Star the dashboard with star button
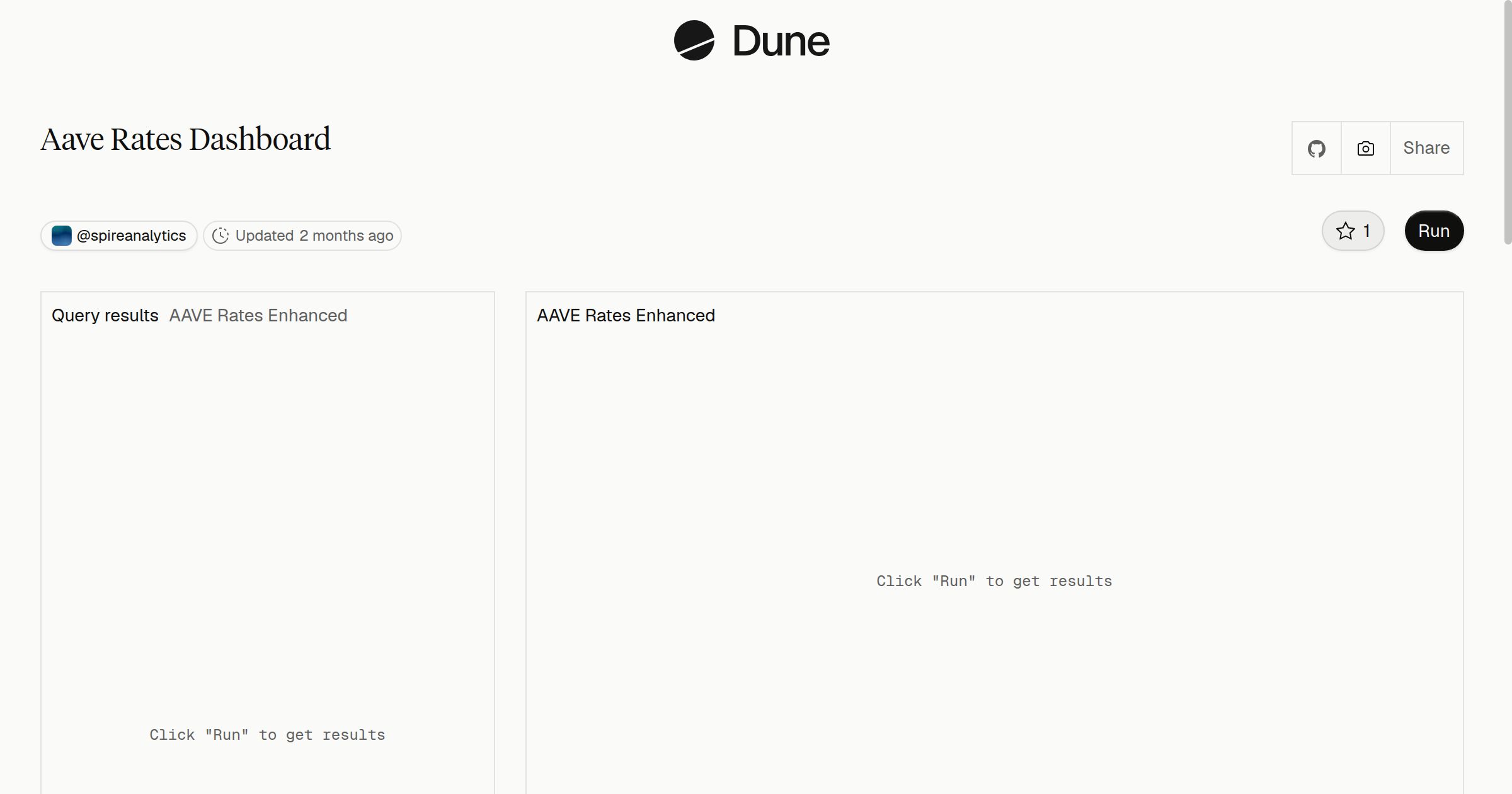 pos(1353,231)
